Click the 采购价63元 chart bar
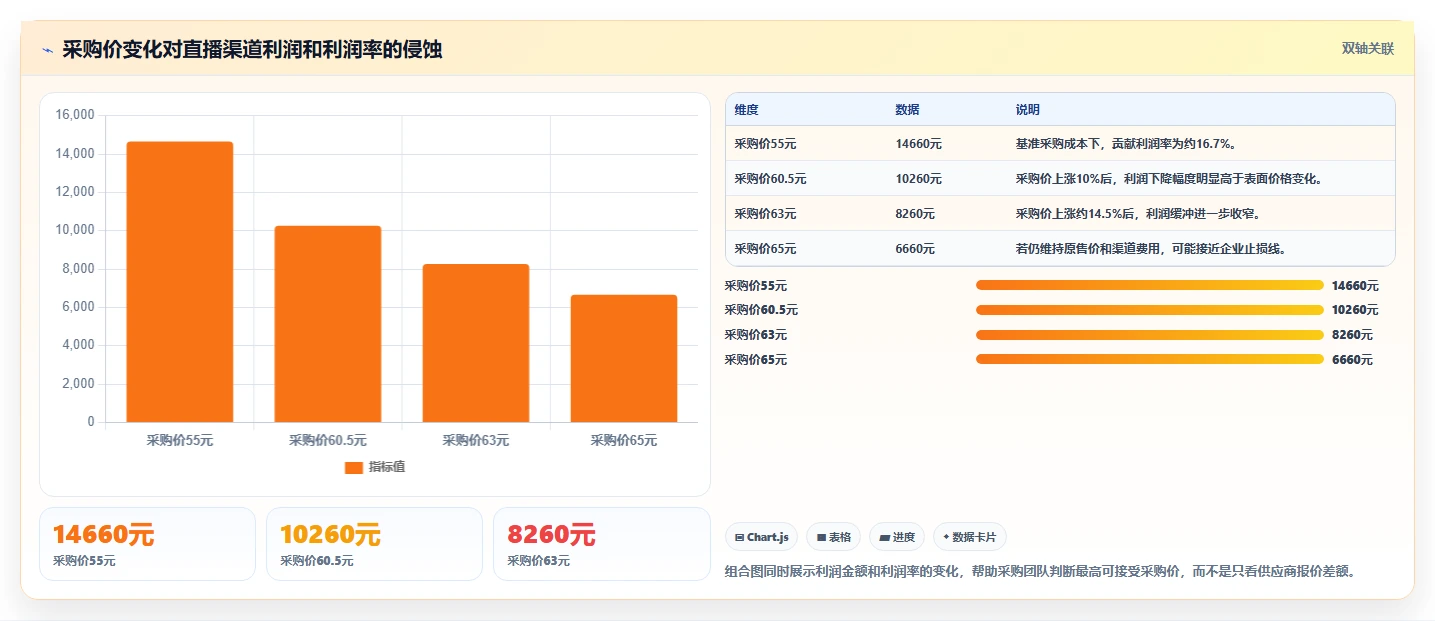 click(x=476, y=343)
